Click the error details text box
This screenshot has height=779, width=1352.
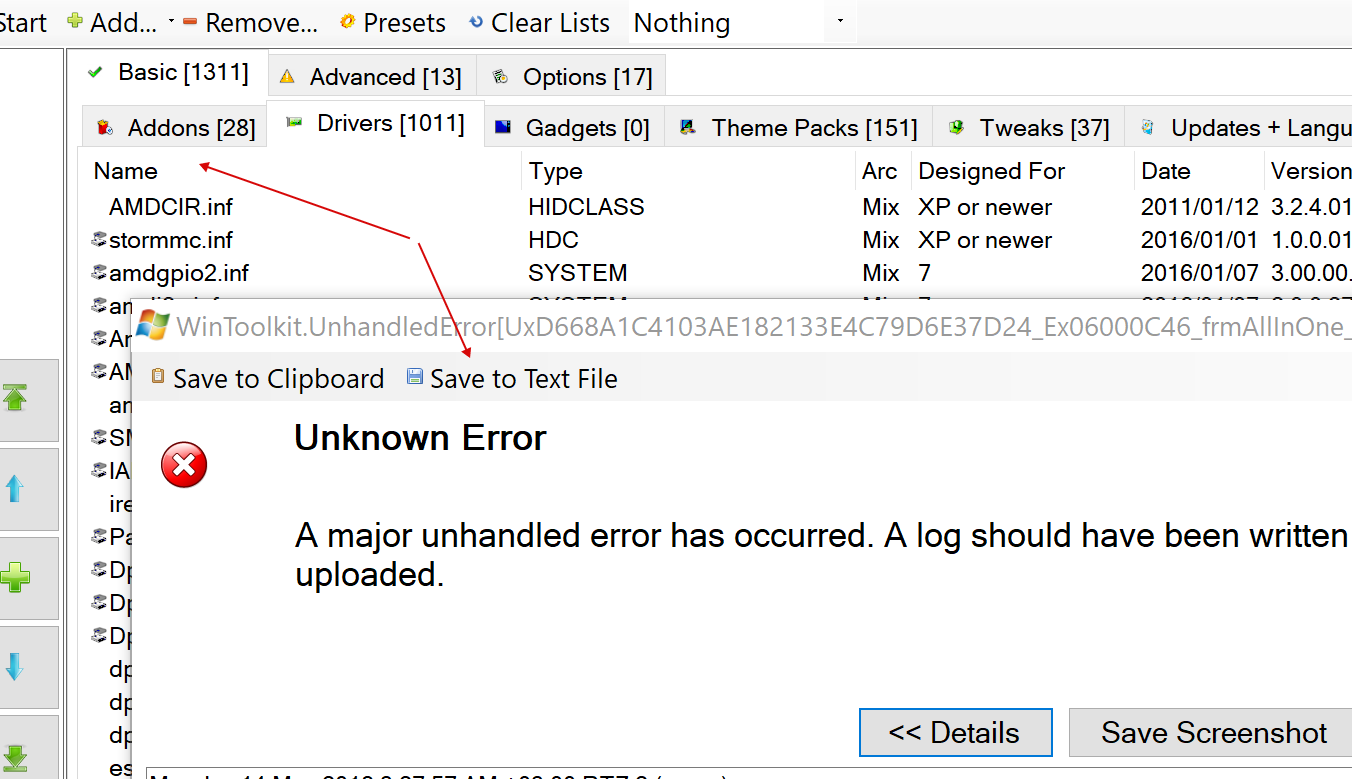tap(749, 774)
